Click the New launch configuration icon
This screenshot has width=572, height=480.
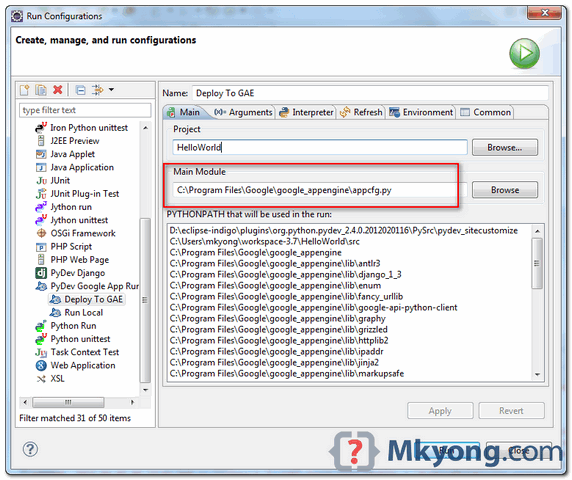point(24,90)
